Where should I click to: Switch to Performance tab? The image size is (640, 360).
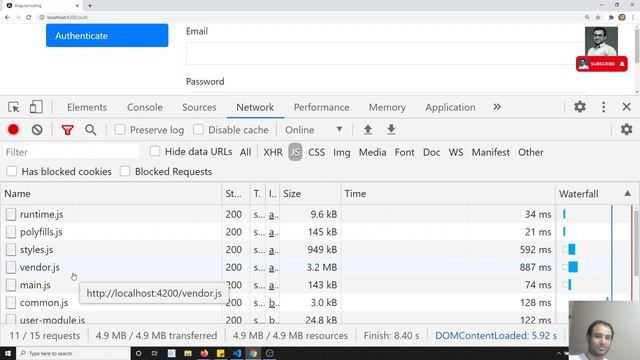322,107
